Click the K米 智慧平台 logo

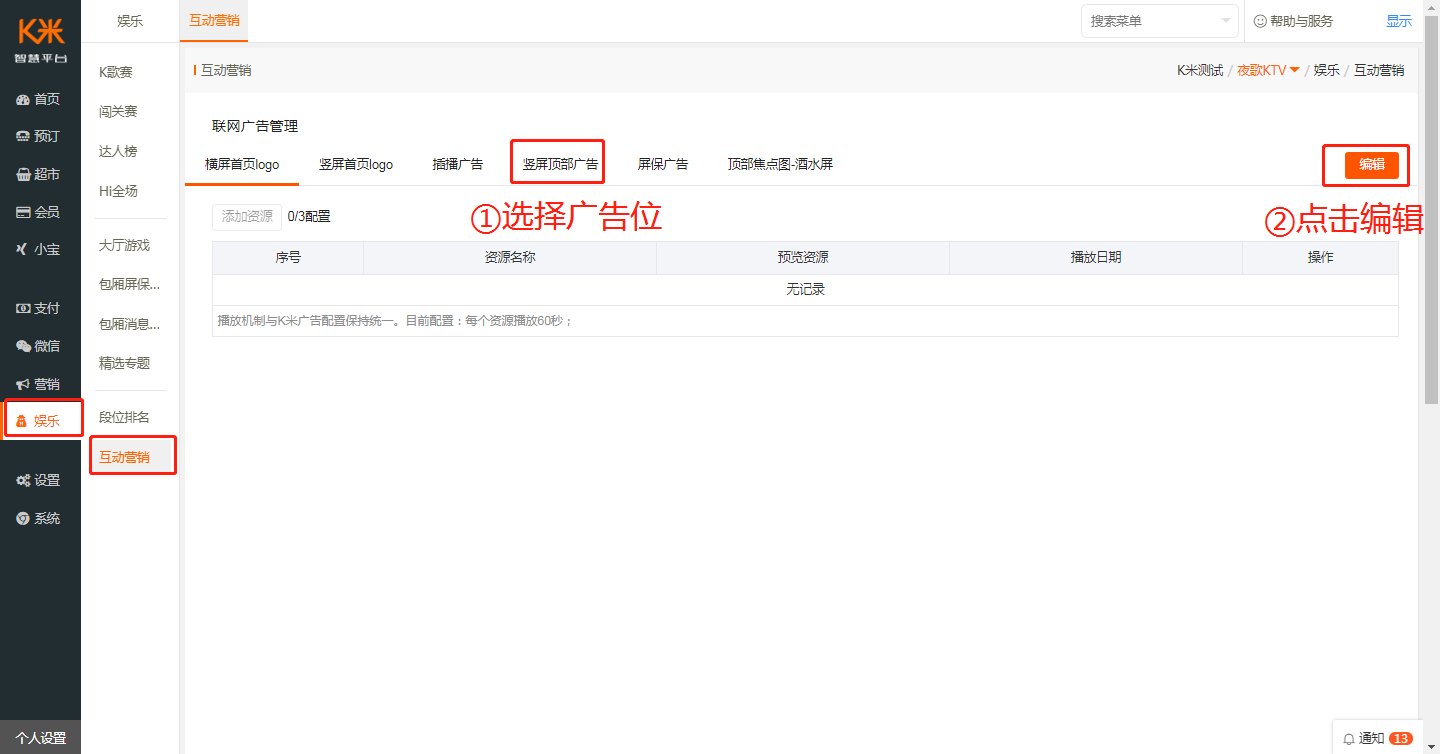(40, 40)
